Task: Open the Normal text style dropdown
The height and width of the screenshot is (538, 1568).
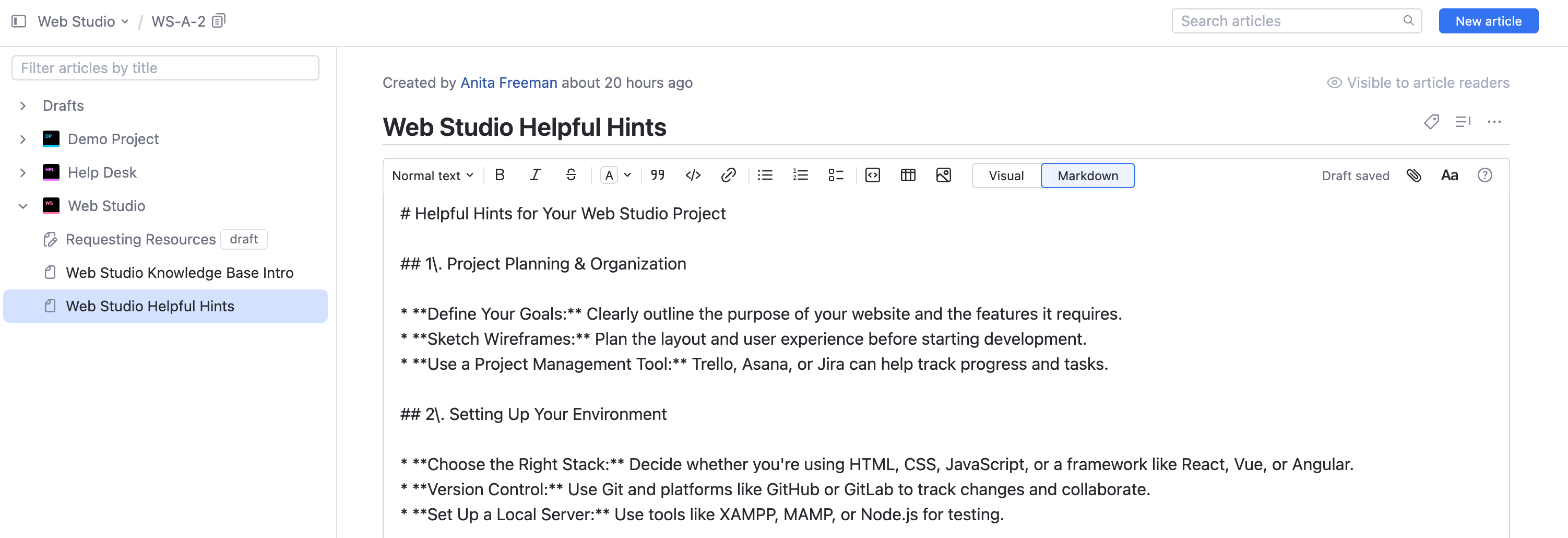Action: pos(432,176)
